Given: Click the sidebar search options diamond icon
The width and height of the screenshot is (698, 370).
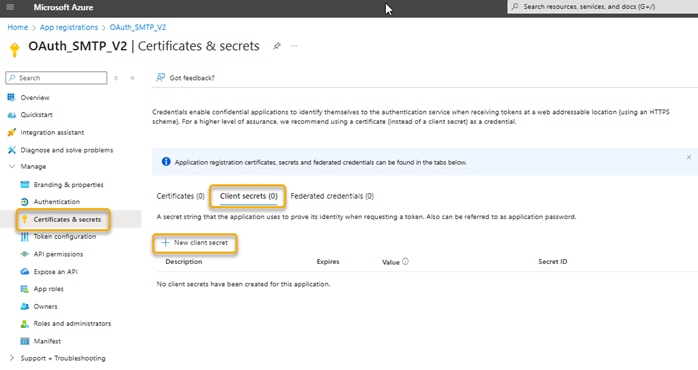Looking at the screenshot, I should (x=116, y=78).
